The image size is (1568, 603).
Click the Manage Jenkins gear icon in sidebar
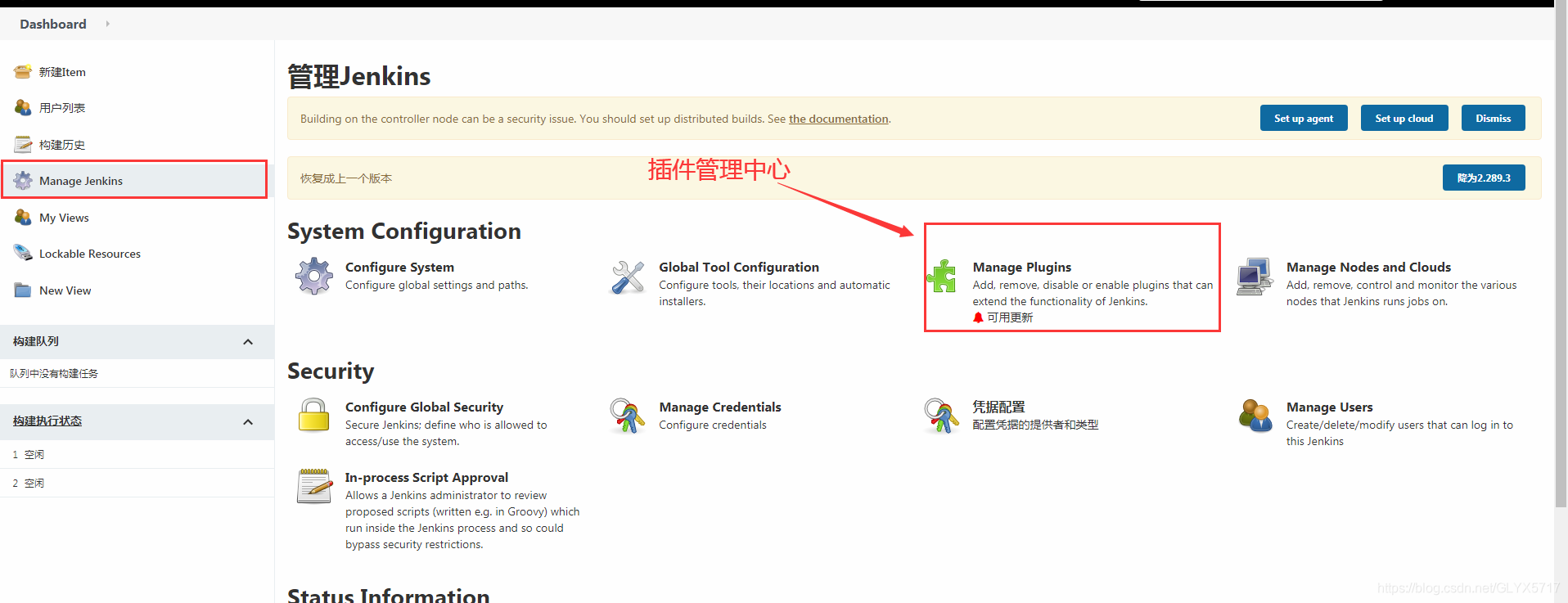[x=23, y=181]
